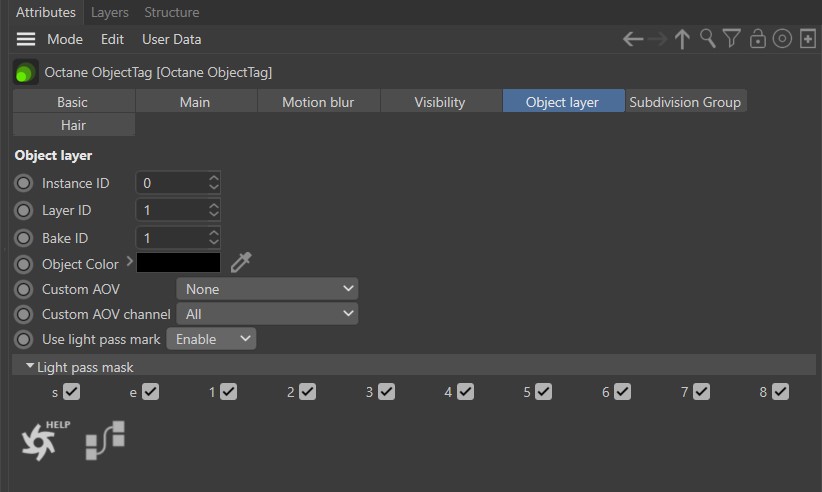Click the magnifier search icon
Screen dimensions: 822x492
(708, 39)
